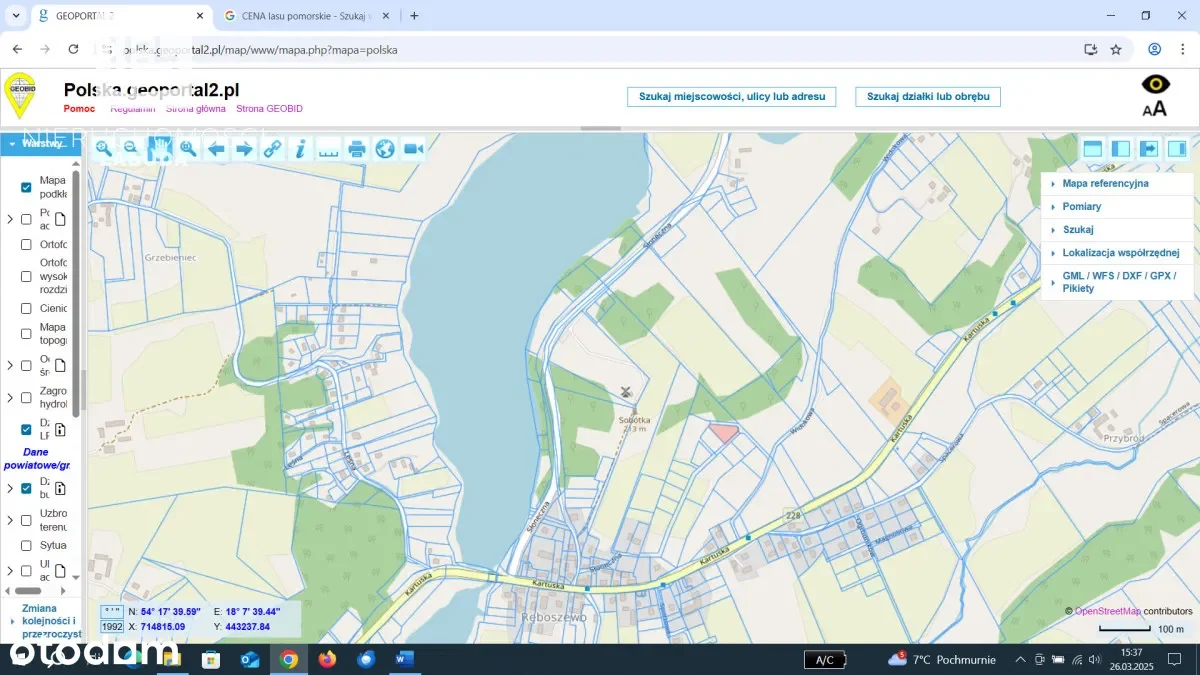Viewport: 1200px width, 675px height.
Task: Open the Lokalizacja współrzędnej panel
Action: click(1120, 253)
